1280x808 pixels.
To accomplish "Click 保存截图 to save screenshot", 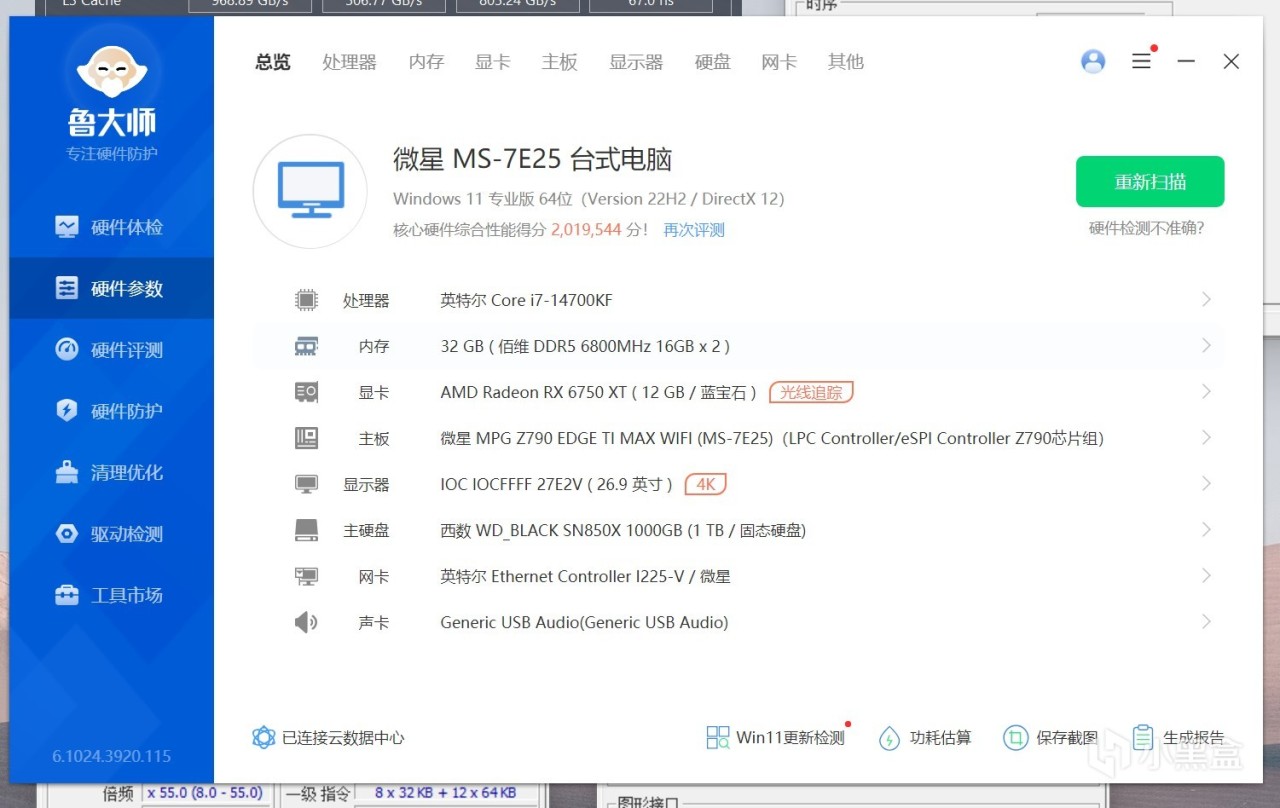I will pyautogui.click(x=1050, y=738).
